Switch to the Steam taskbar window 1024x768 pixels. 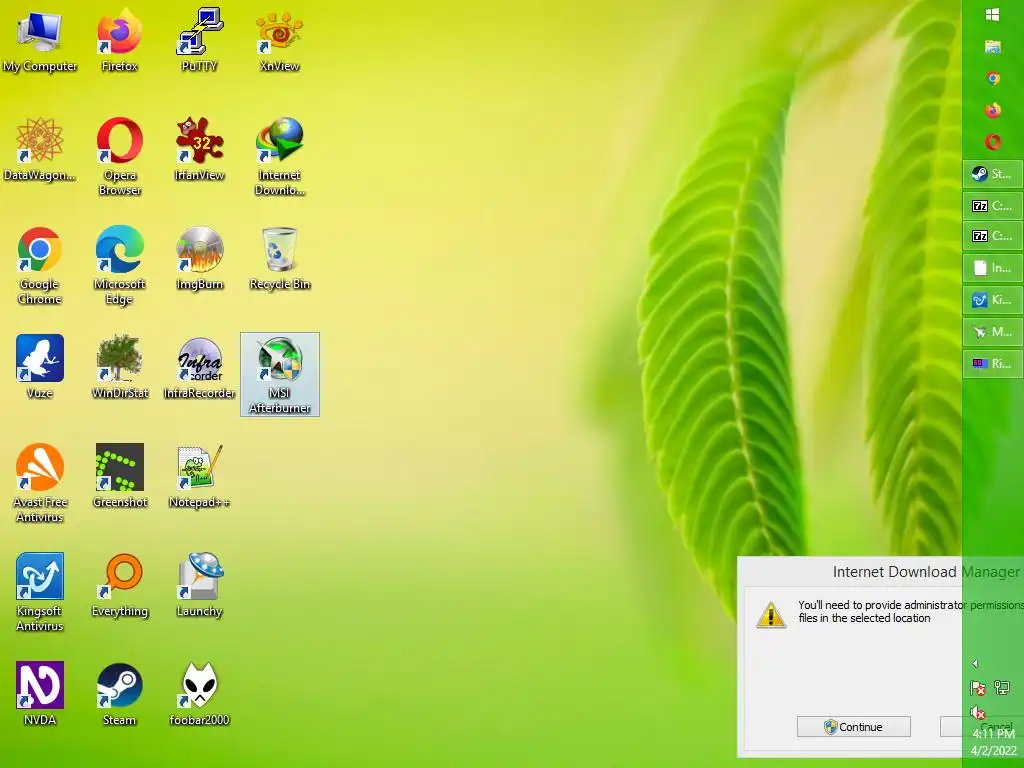click(993, 174)
